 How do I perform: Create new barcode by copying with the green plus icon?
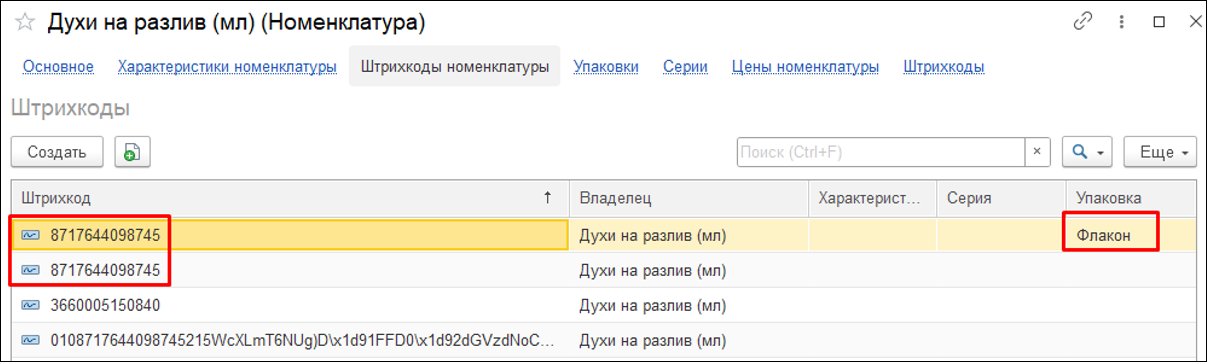click(131, 152)
